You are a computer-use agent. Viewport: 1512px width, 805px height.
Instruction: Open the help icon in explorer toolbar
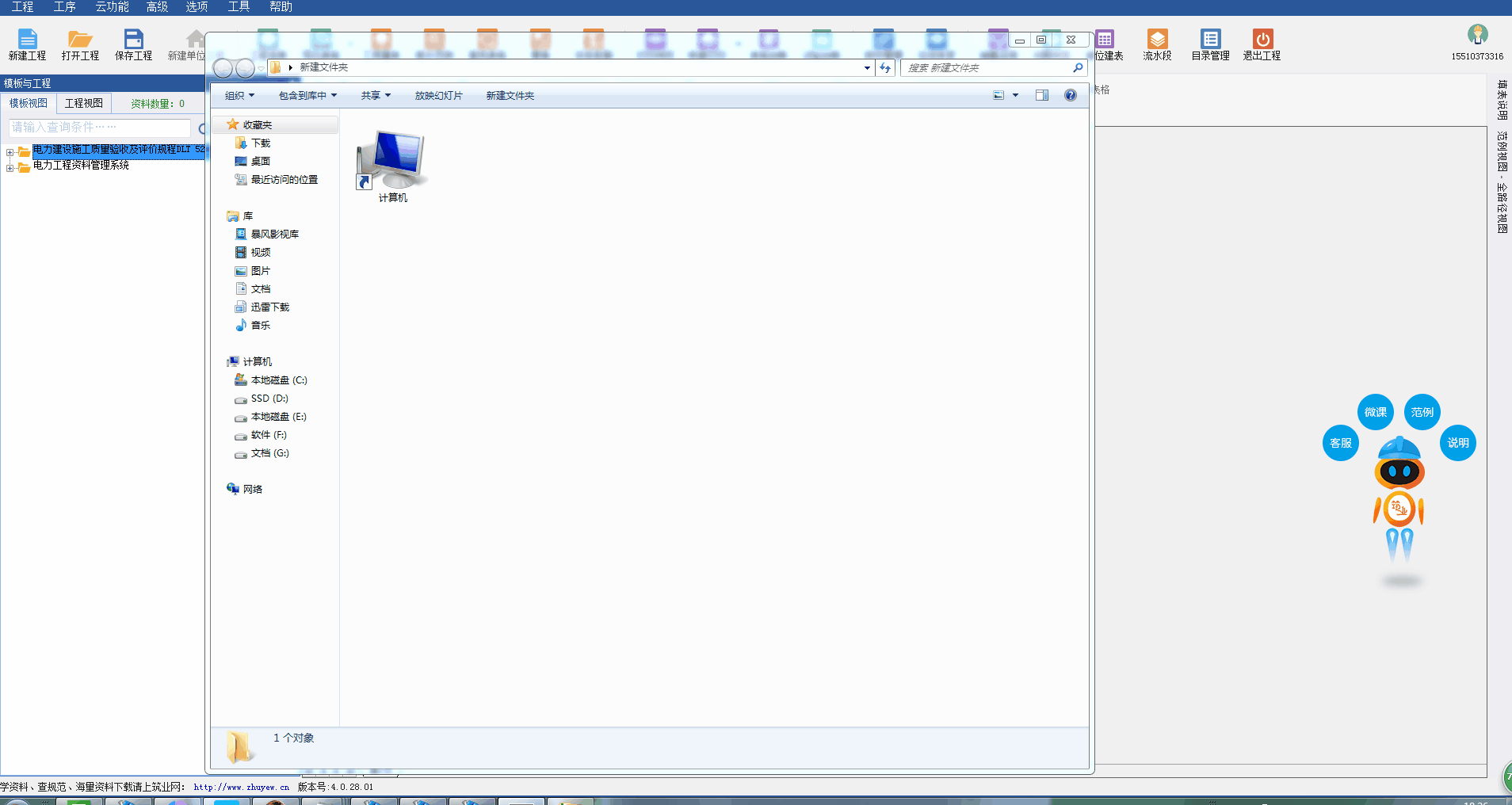pyautogui.click(x=1070, y=95)
